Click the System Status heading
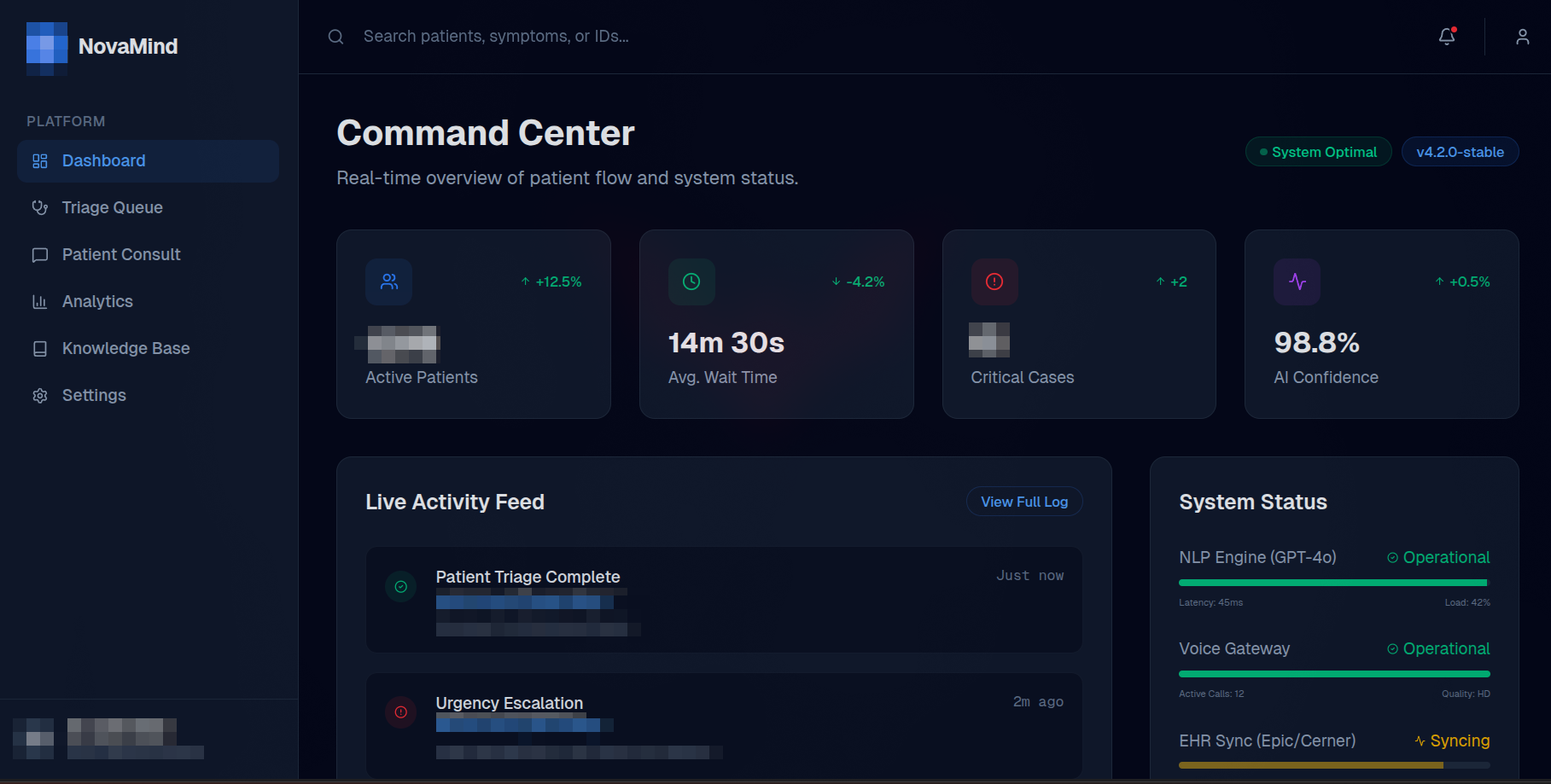Image resolution: width=1551 pixels, height=784 pixels. (x=1253, y=502)
